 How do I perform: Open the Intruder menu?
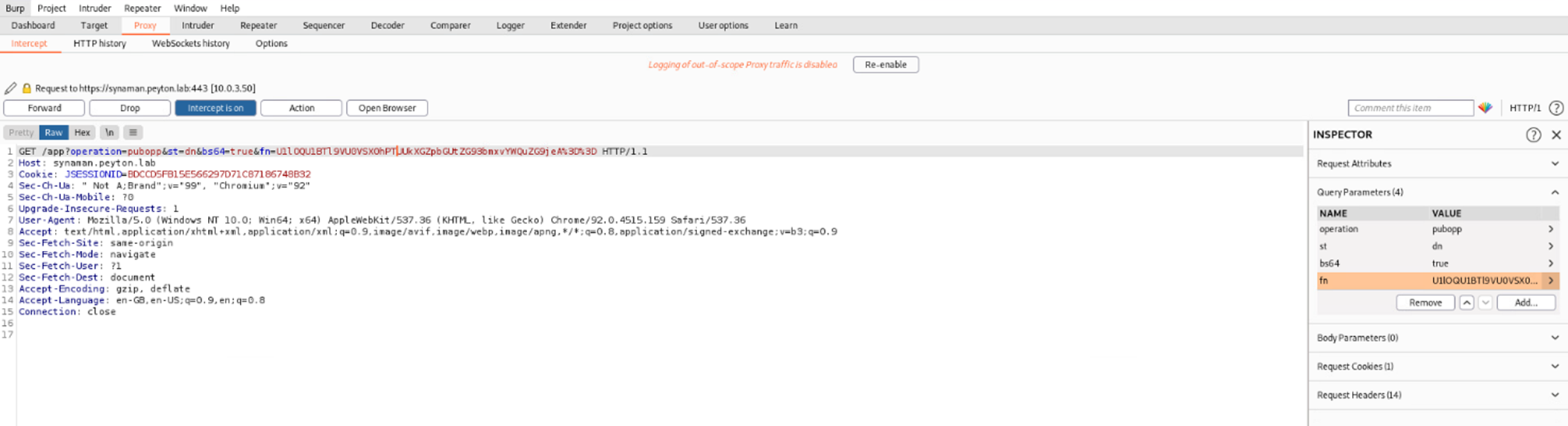point(95,8)
